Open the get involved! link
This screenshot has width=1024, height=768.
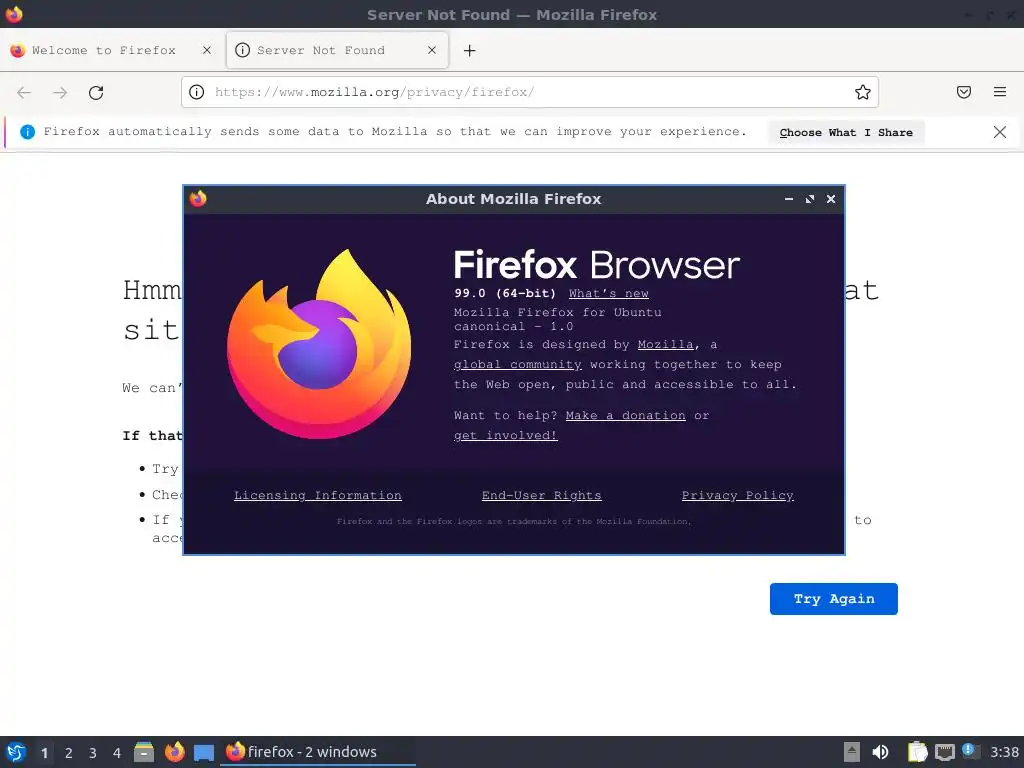[x=505, y=435]
